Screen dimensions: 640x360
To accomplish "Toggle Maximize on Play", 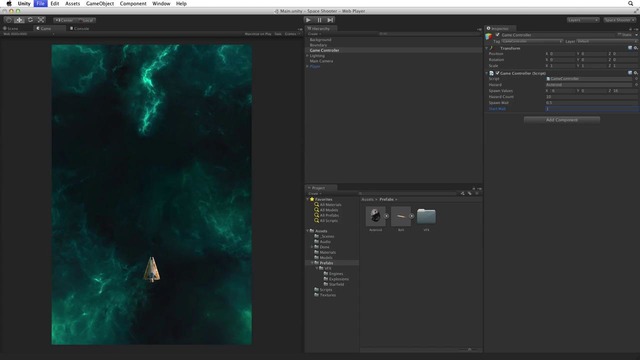I will pos(258,34).
